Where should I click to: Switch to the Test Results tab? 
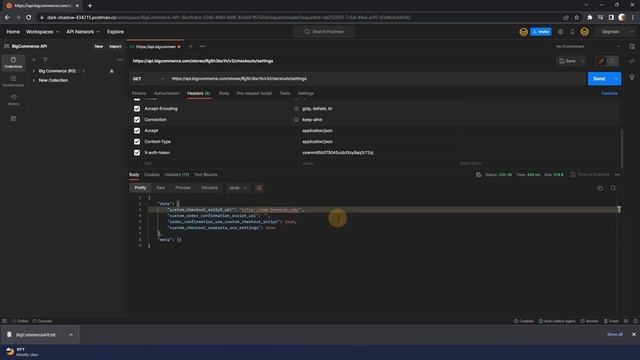pyautogui.click(x=206, y=175)
